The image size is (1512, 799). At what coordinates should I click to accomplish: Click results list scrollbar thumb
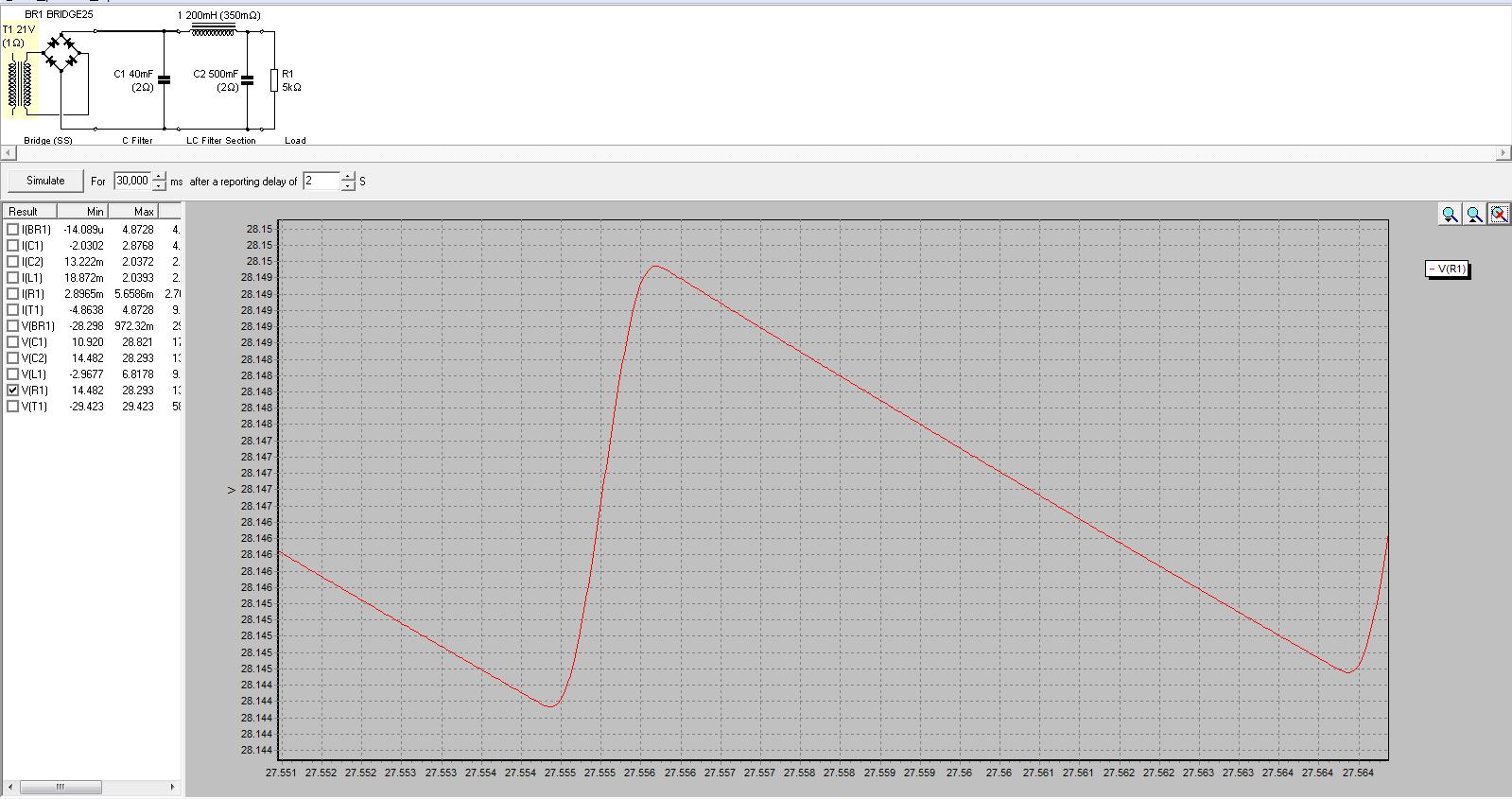[61, 787]
